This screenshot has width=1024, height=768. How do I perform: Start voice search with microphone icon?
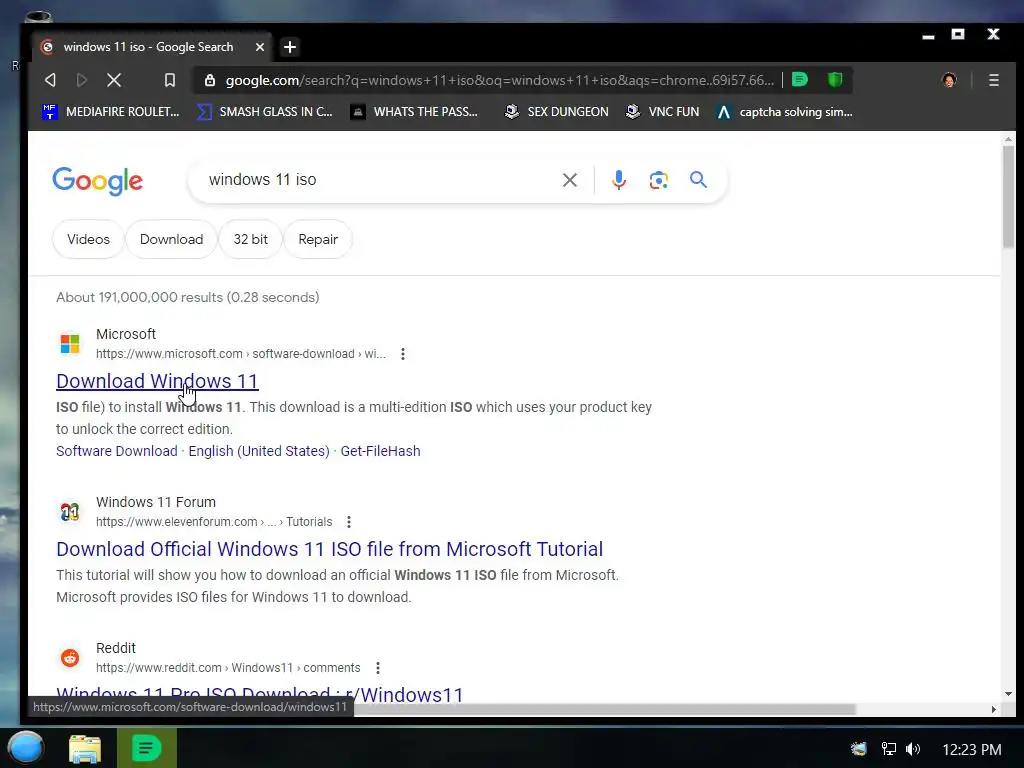618,180
